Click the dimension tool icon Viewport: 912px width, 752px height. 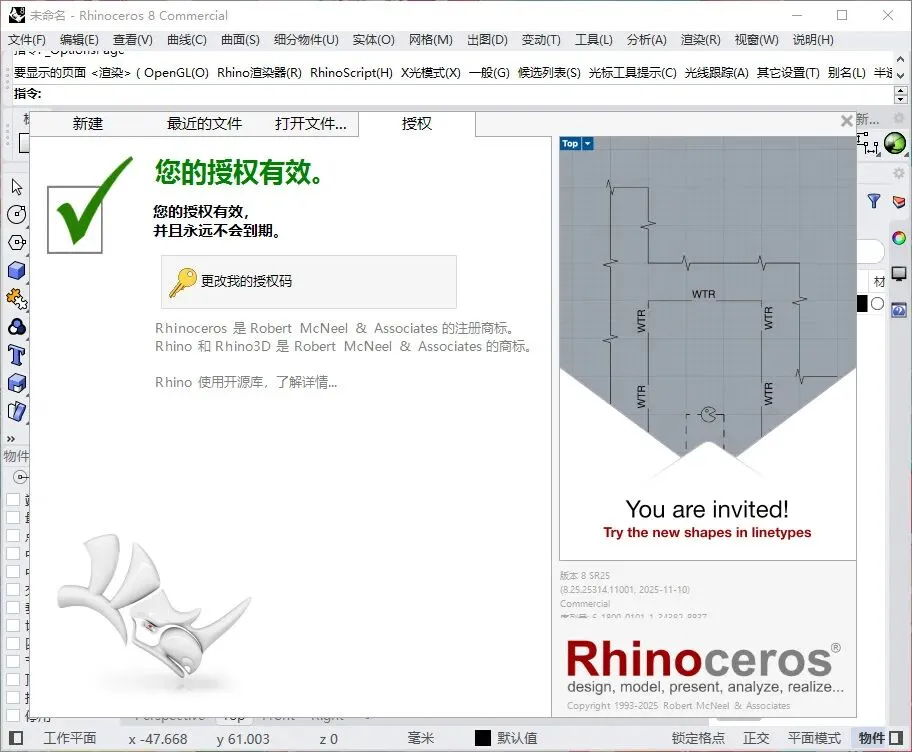tap(867, 143)
